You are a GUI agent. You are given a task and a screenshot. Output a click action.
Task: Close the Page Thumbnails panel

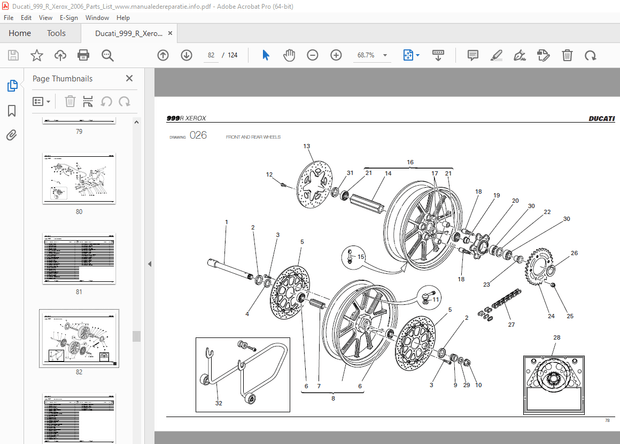129,78
